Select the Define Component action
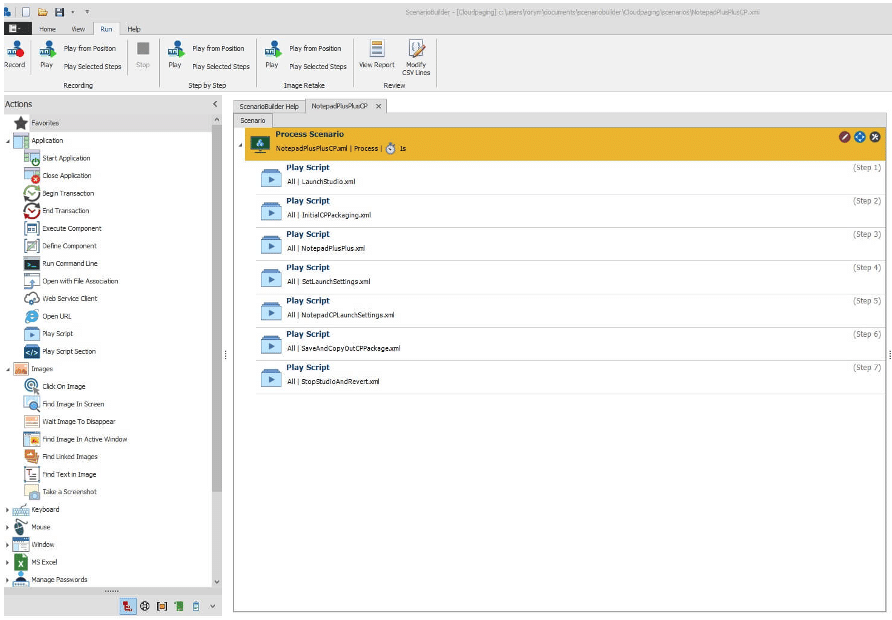 (60, 246)
